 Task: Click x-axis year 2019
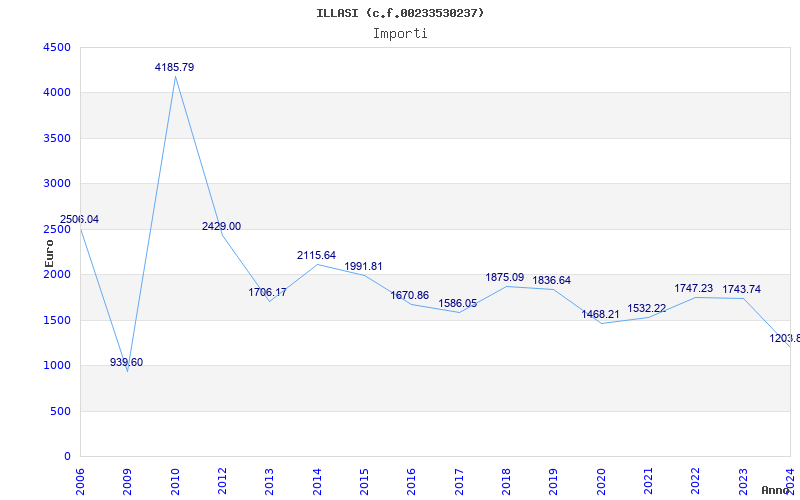[x=554, y=482]
